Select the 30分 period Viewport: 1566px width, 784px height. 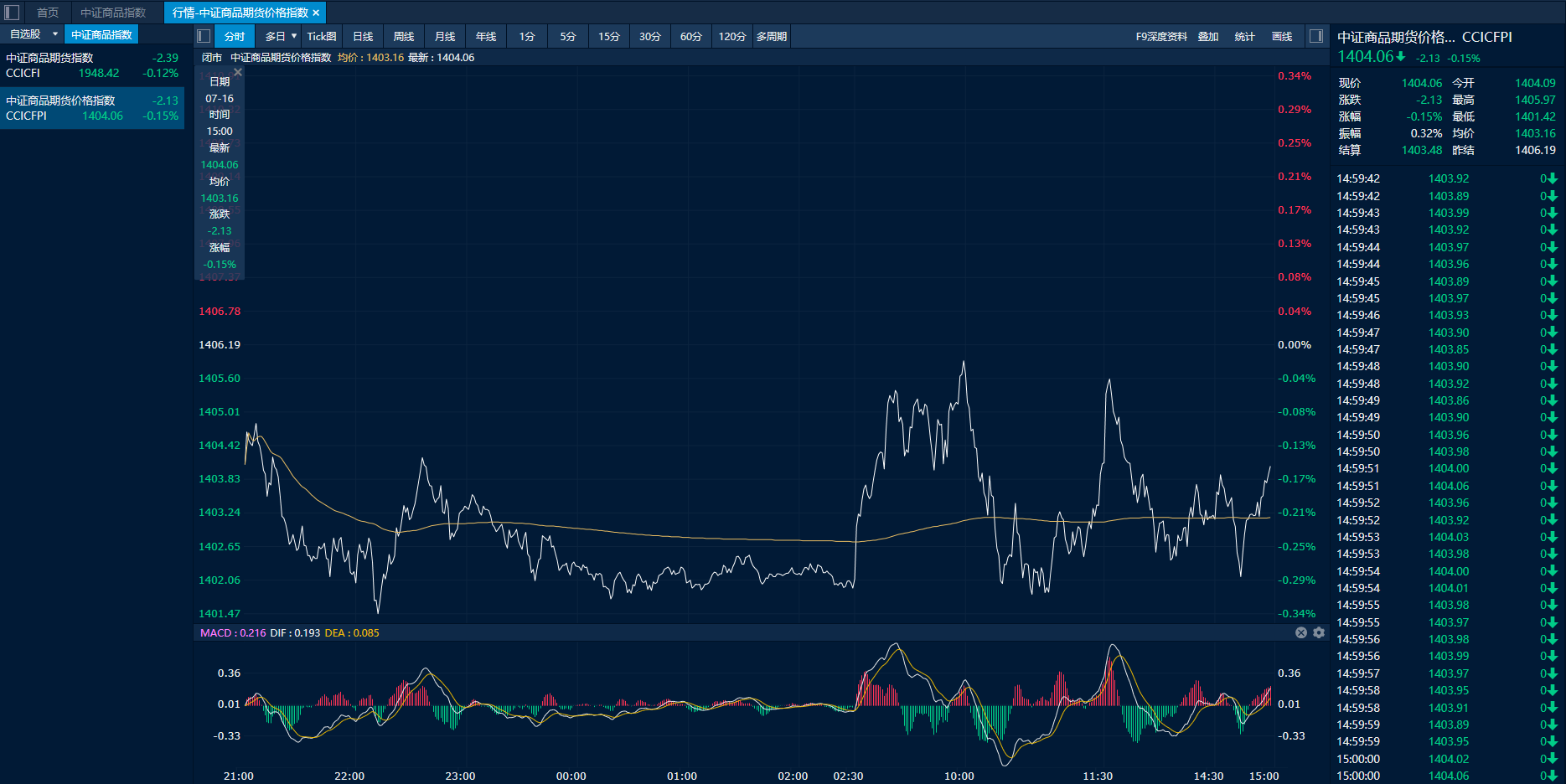pos(650,36)
